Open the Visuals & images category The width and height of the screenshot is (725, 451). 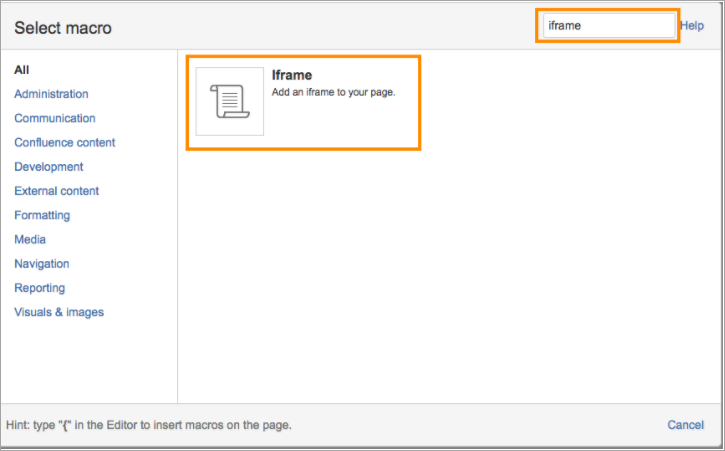59,312
